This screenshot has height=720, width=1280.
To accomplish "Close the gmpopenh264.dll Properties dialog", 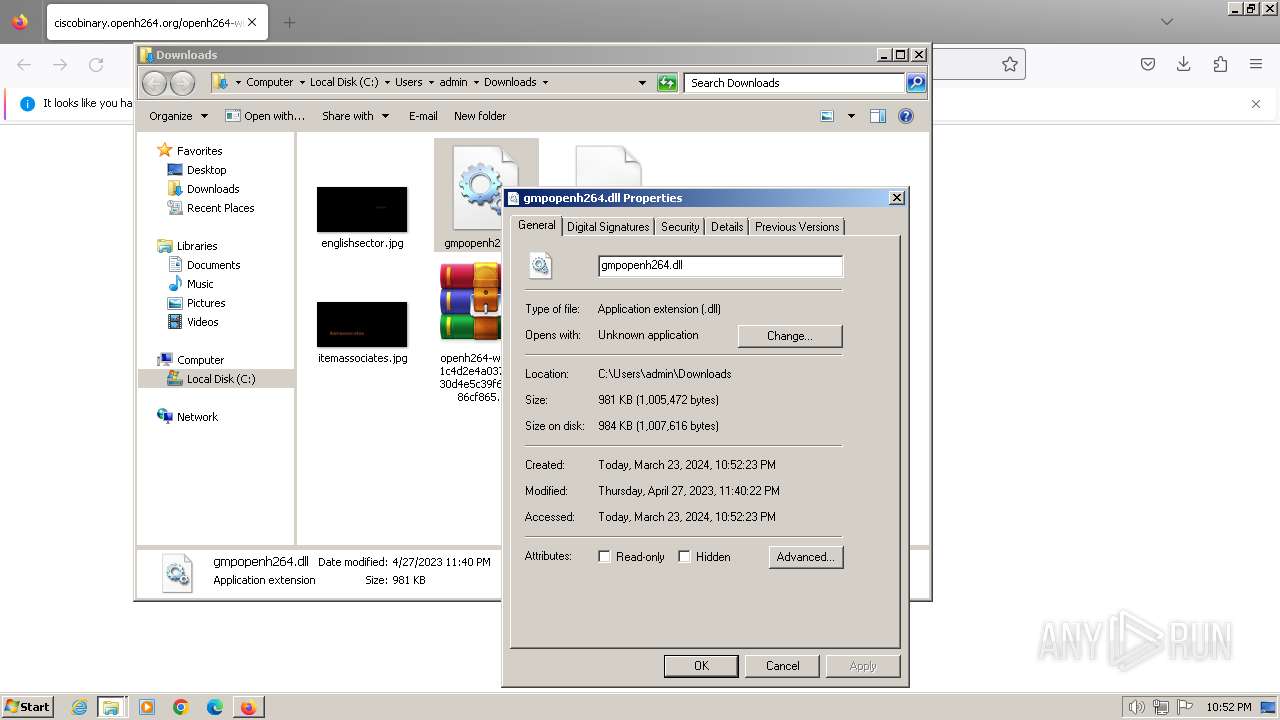I will click(x=897, y=198).
